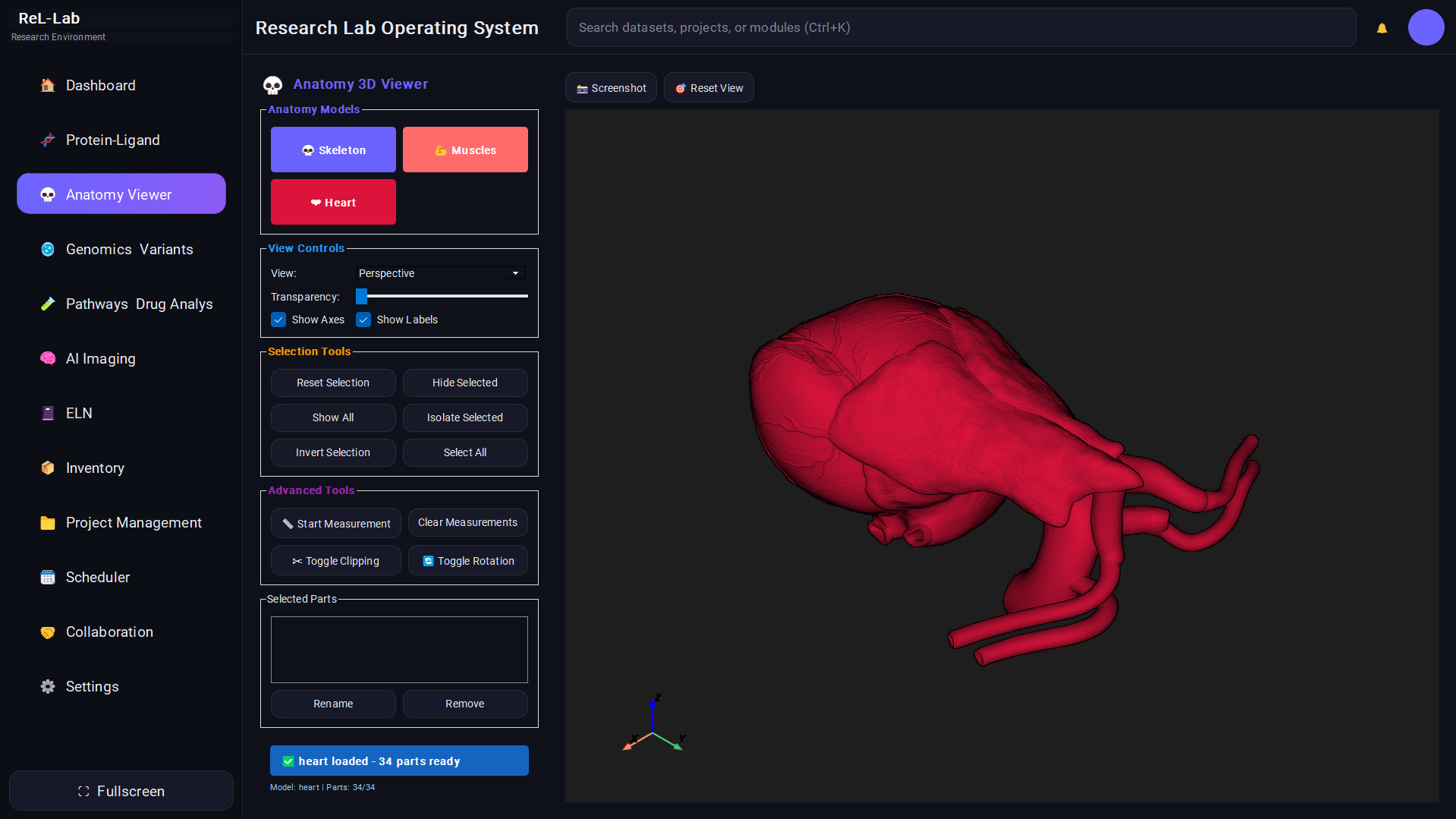Navigate to AI Imaging

[x=121, y=359]
